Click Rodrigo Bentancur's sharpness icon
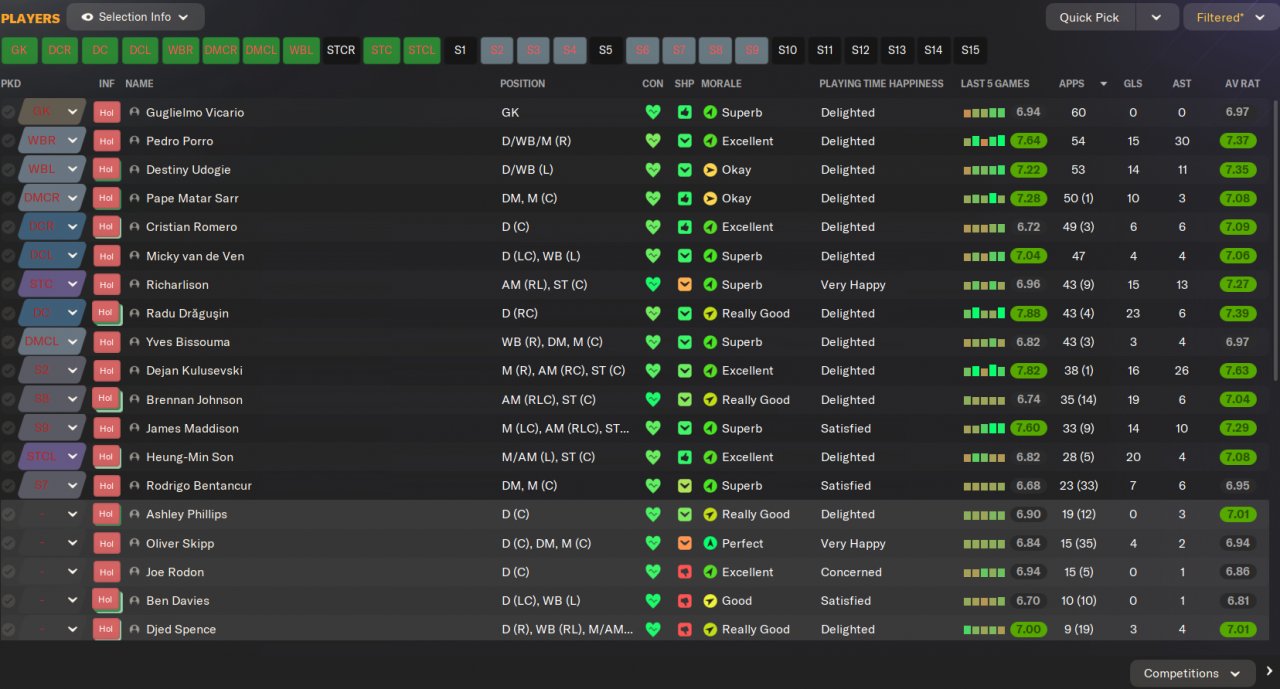This screenshot has height=689, width=1280. [684, 486]
